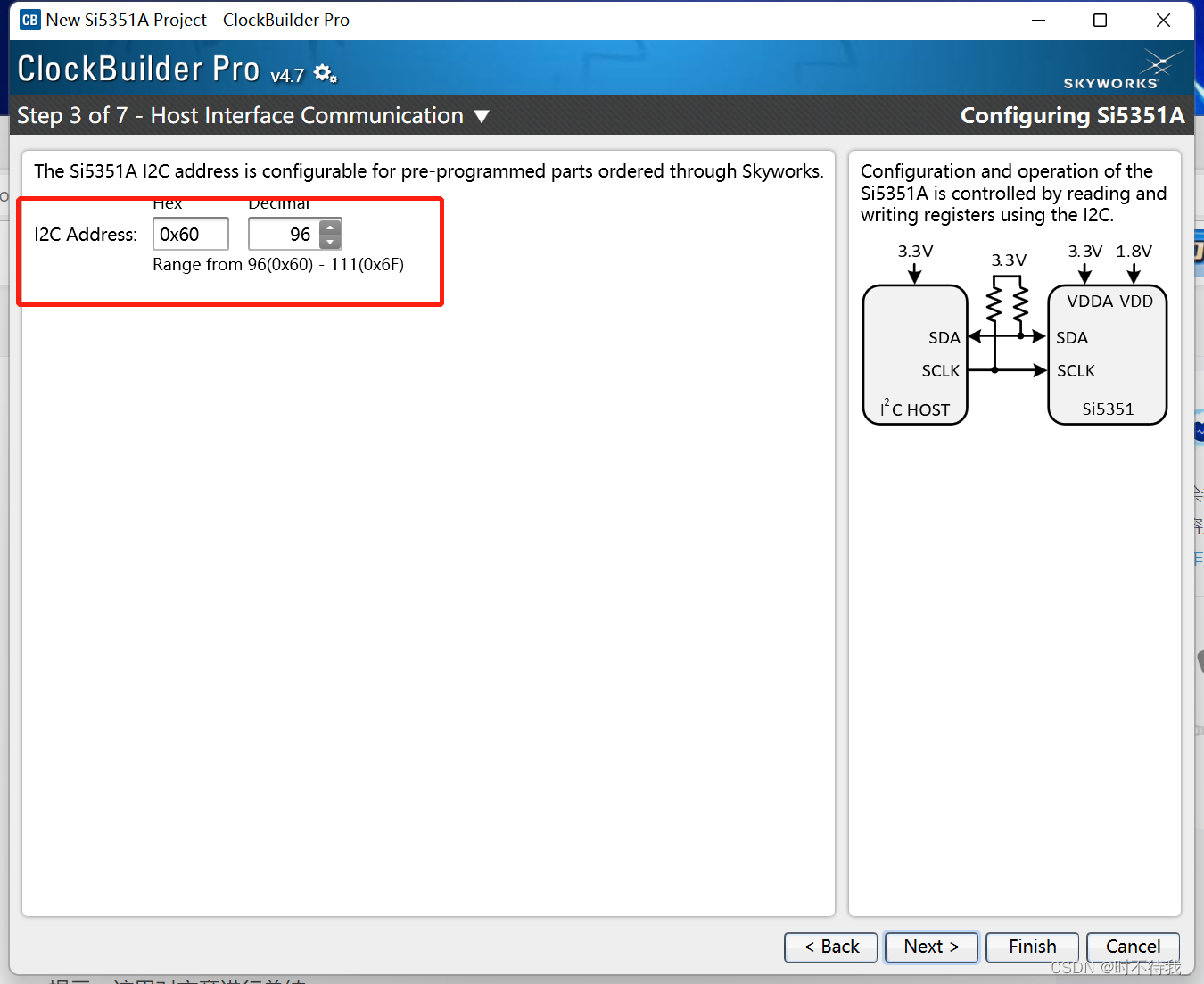Decrement the decimal I2C address with down arrow
Image resolution: width=1204 pixels, height=984 pixels.
click(x=330, y=242)
